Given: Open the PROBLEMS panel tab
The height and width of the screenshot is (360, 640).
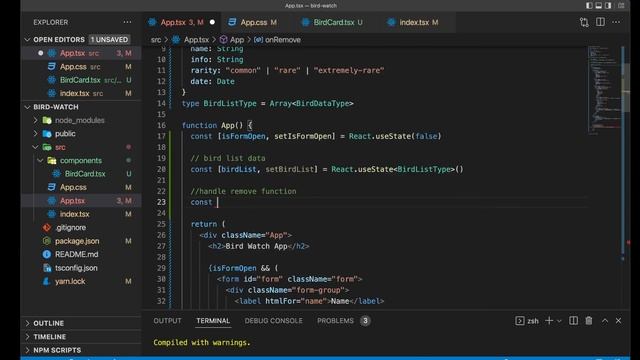Looking at the screenshot, I should pyautogui.click(x=335, y=321).
